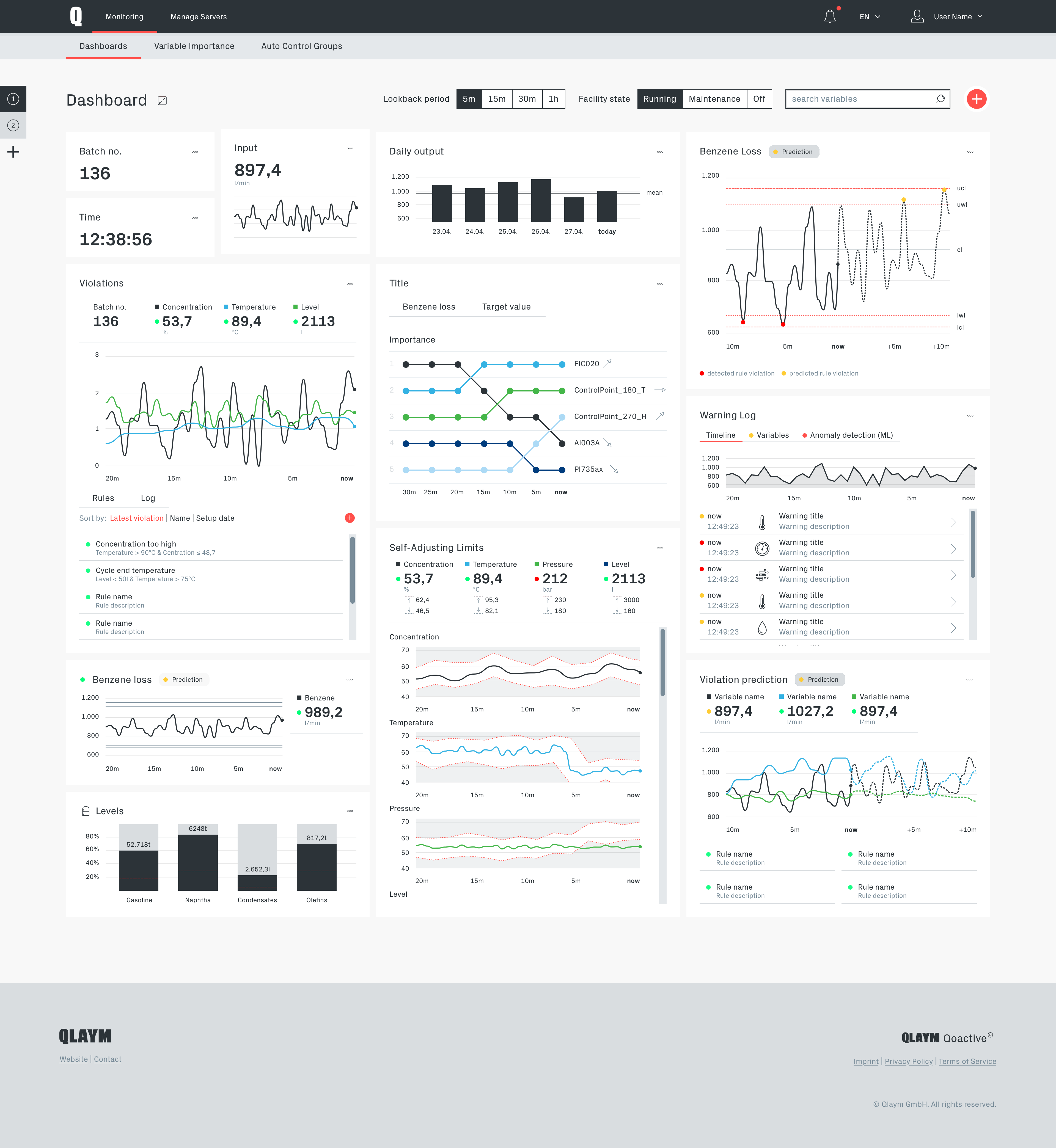The image size is (1056, 1148).
Task: Set lookback period to 15m
Action: point(497,99)
